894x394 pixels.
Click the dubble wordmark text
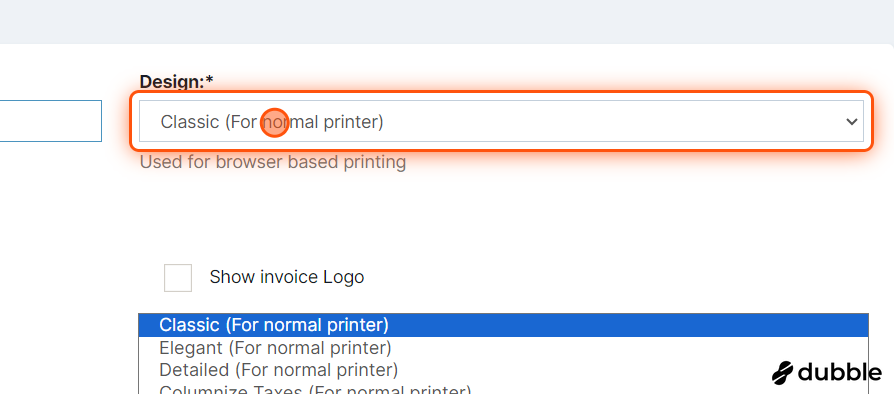(839, 372)
